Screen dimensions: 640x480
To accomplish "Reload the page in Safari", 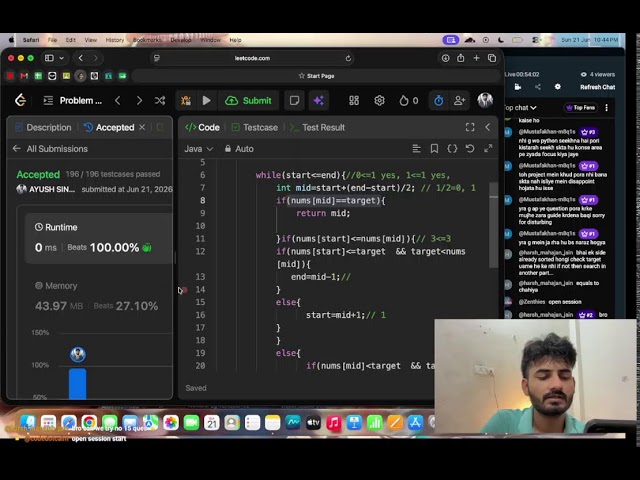I will [348, 58].
